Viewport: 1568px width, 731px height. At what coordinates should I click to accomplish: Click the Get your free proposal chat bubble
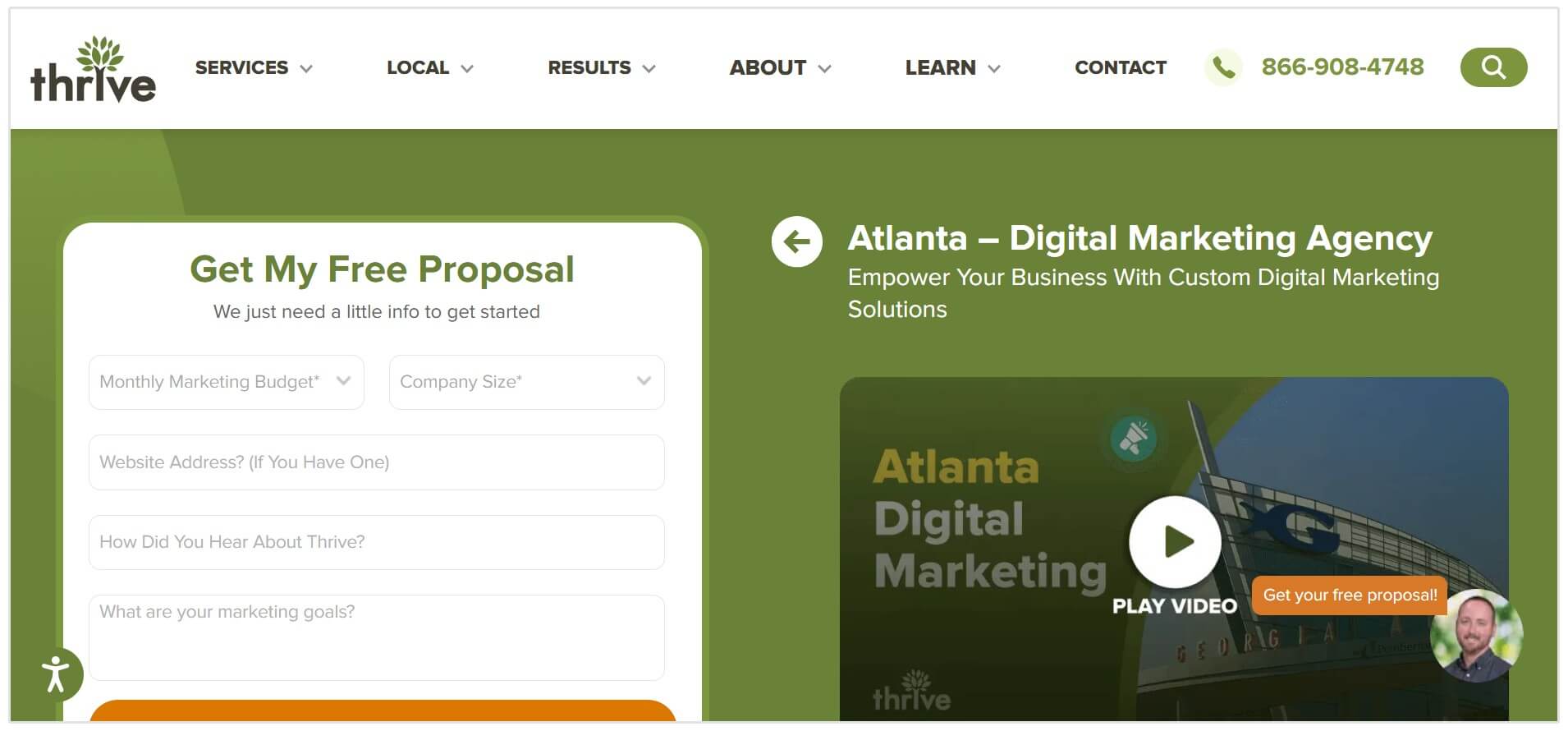tap(1349, 595)
